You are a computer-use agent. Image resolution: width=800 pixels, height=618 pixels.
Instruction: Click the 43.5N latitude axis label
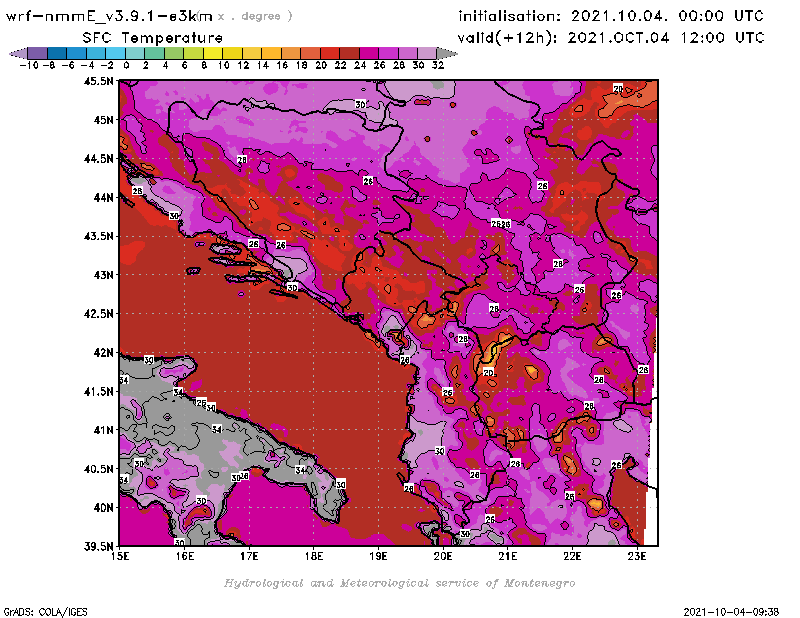point(98,236)
